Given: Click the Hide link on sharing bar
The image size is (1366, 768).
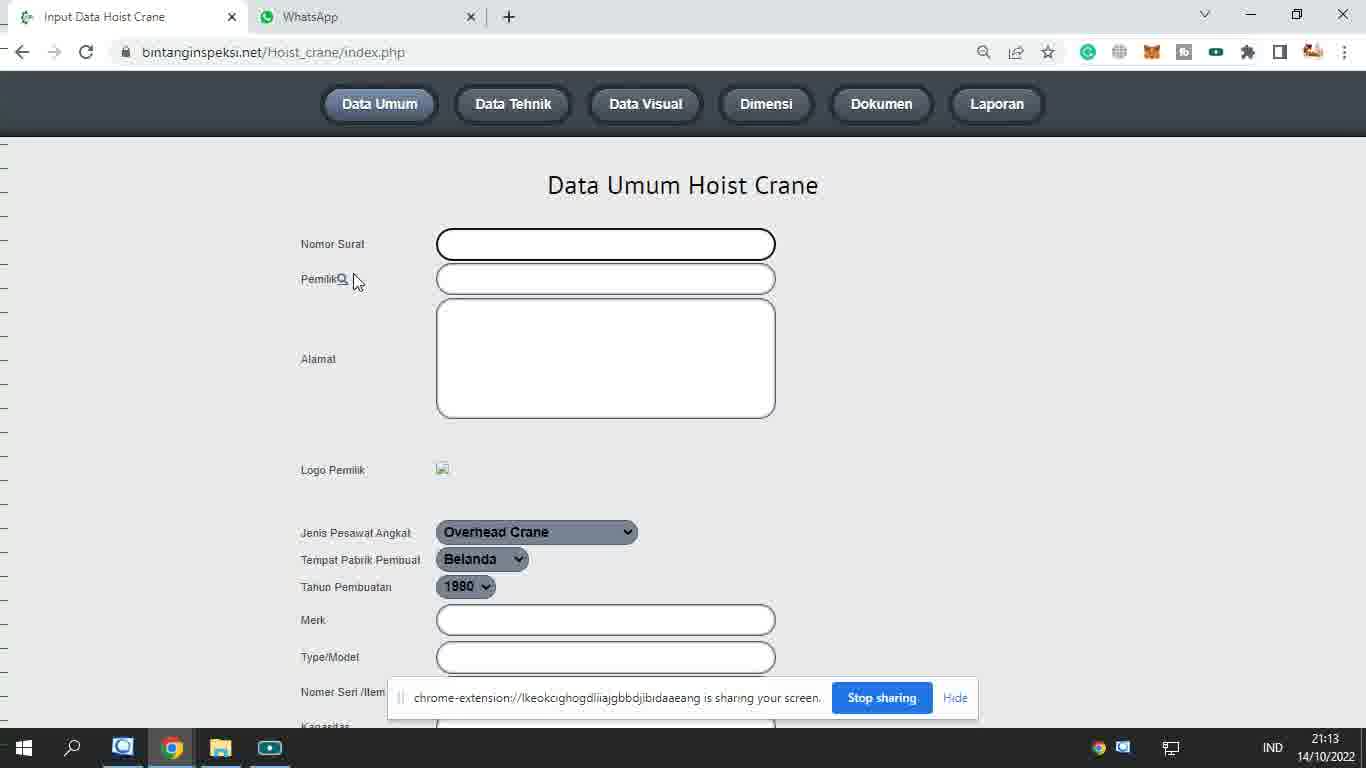Looking at the screenshot, I should coord(955,698).
